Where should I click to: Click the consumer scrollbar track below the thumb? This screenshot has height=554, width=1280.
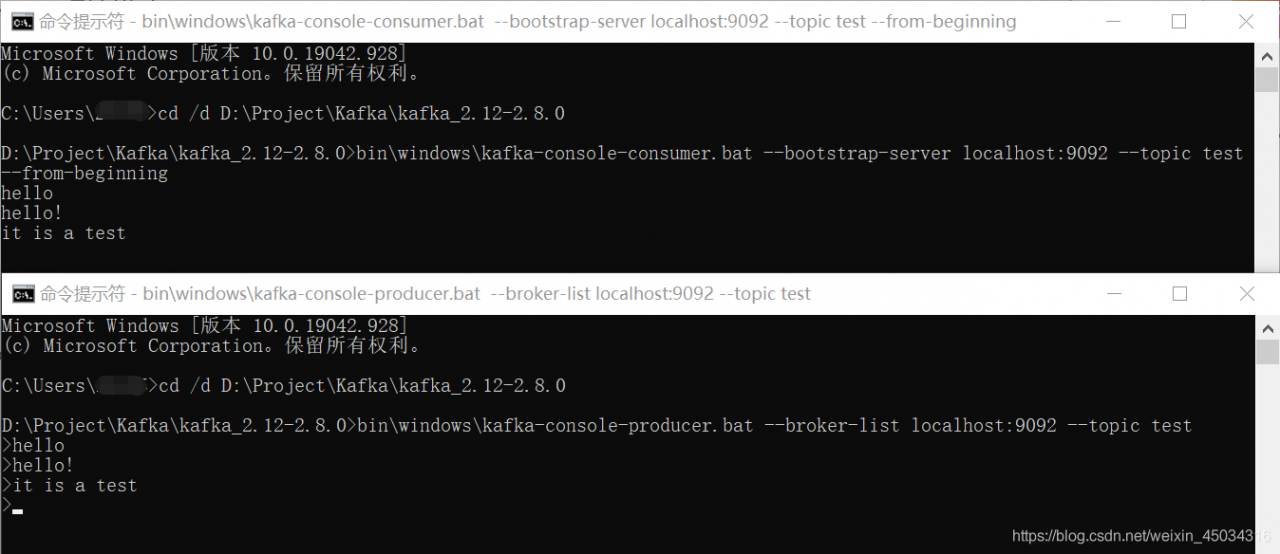[1267, 180]
